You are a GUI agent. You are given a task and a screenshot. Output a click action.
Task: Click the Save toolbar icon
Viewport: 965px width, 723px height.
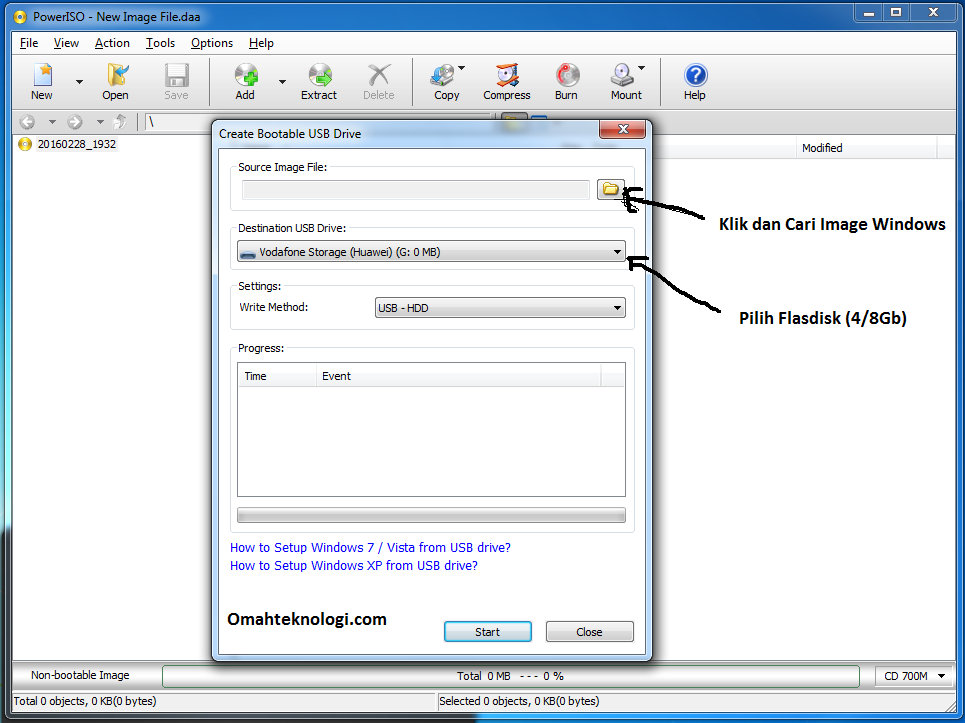point(176,81)
